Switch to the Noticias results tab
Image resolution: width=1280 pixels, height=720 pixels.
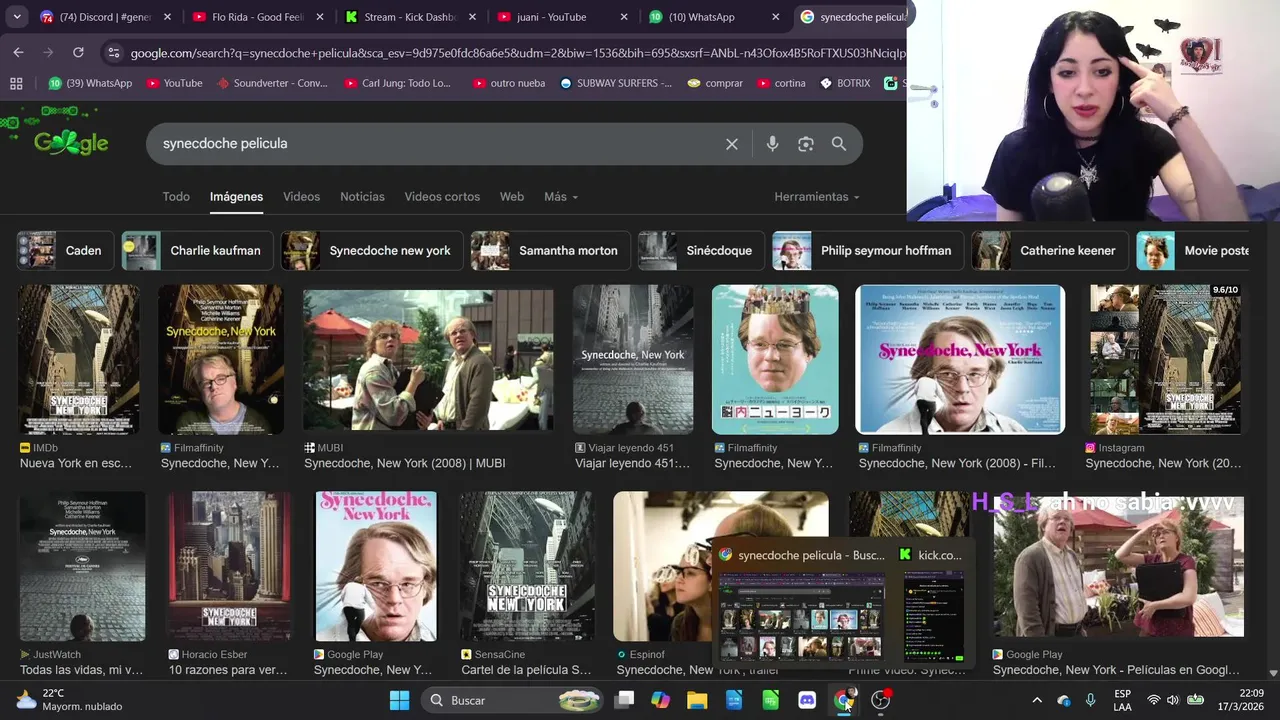pos(362,197)
